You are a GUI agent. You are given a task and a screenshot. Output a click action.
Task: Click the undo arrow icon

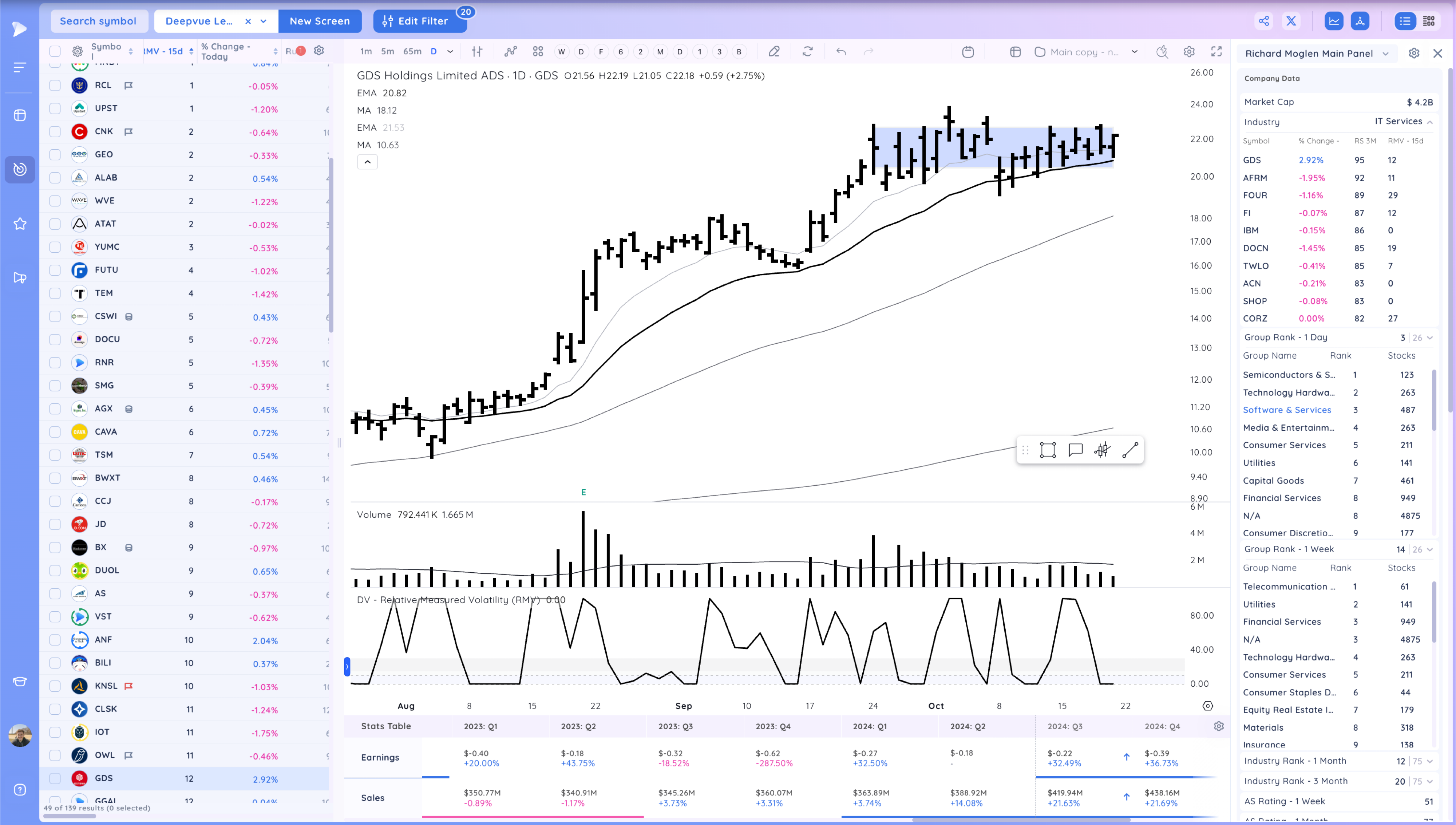coord(841,52)
